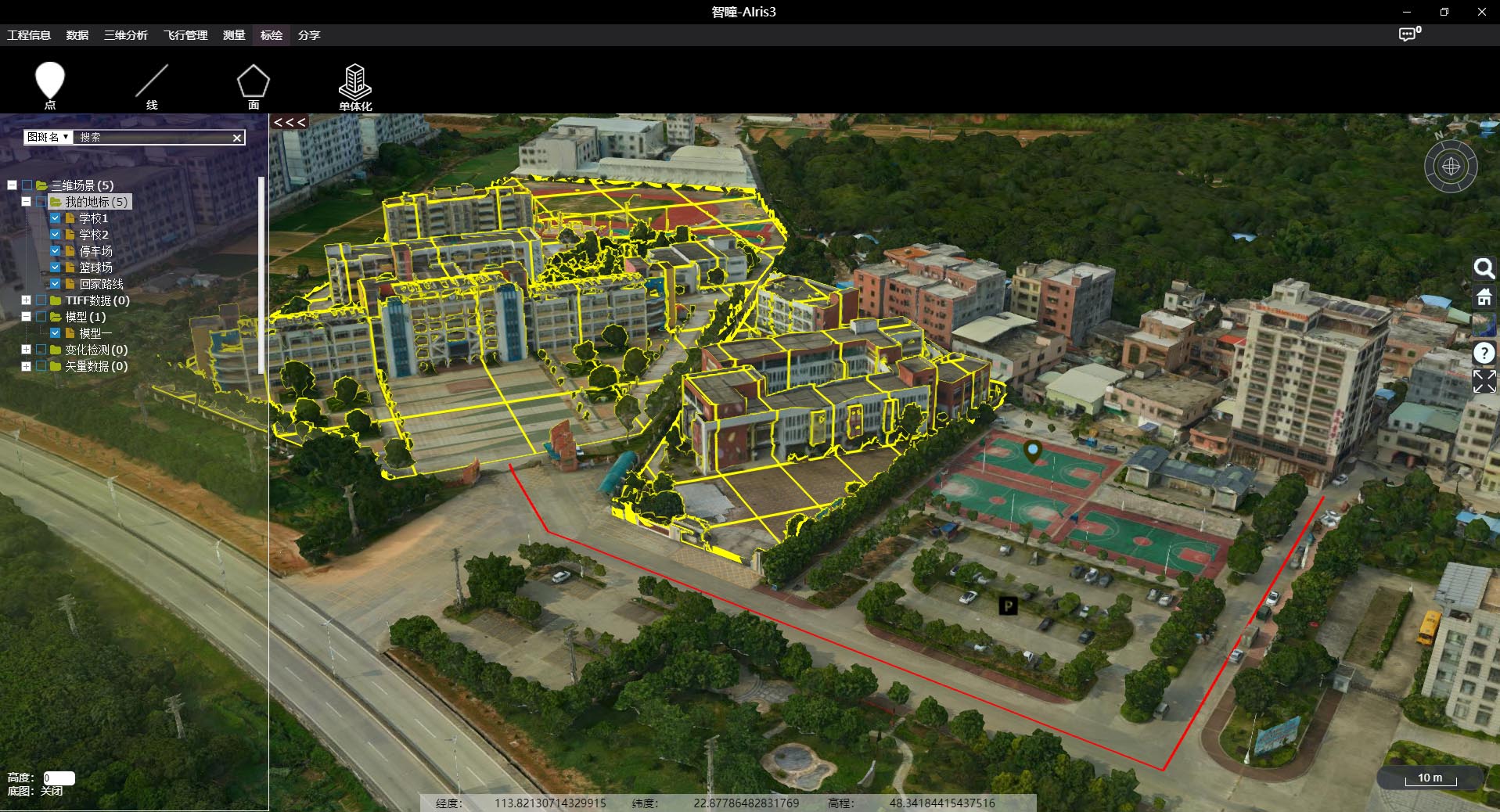The width and height of the screenshot is (1500, 812).
Task: Uncheck the 回家路线 layer checkbox
Action: tap(56, 284)
